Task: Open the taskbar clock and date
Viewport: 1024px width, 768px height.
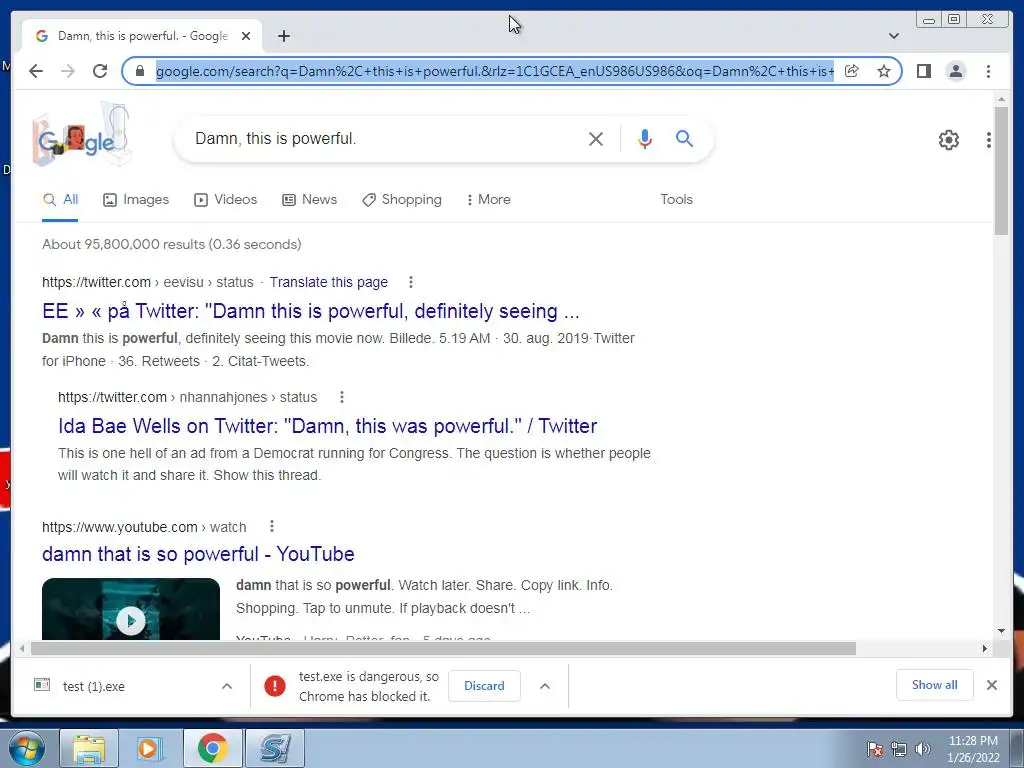Action: tap(973, 749)
